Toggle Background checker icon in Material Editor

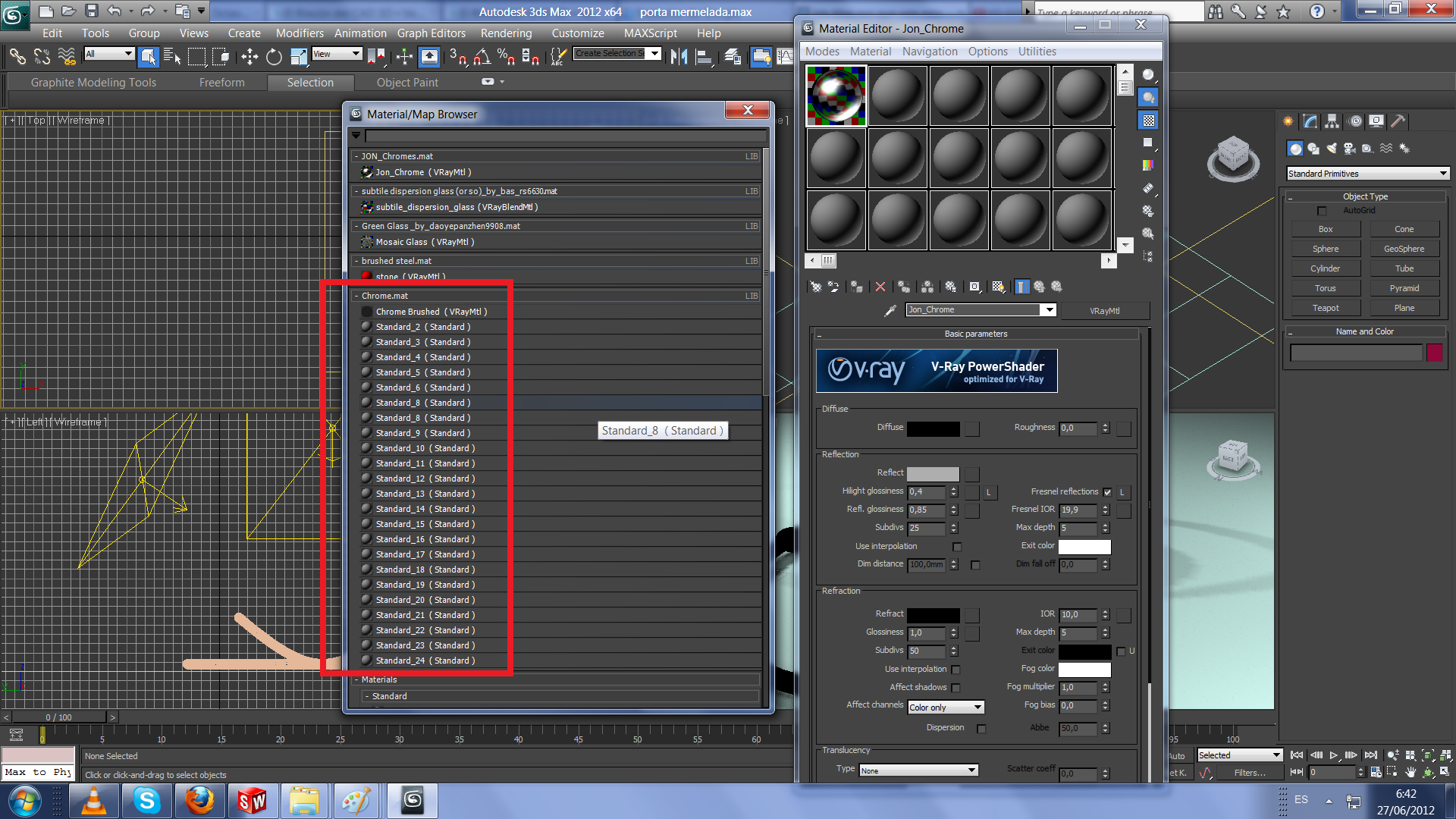[x=1148, y=121]
